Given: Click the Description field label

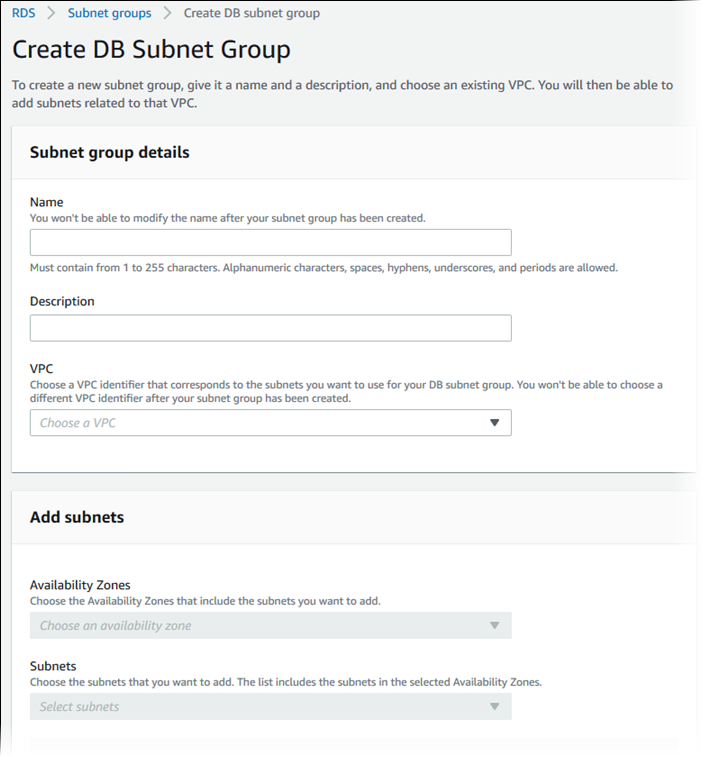Looking at the screenshot, I should click(62, 301).
